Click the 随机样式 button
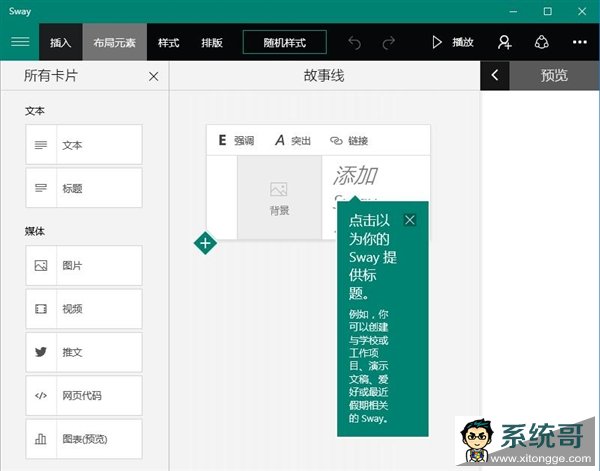Image resolution: width=600 pixels, height=471 pixels. (x=284, y=42)
